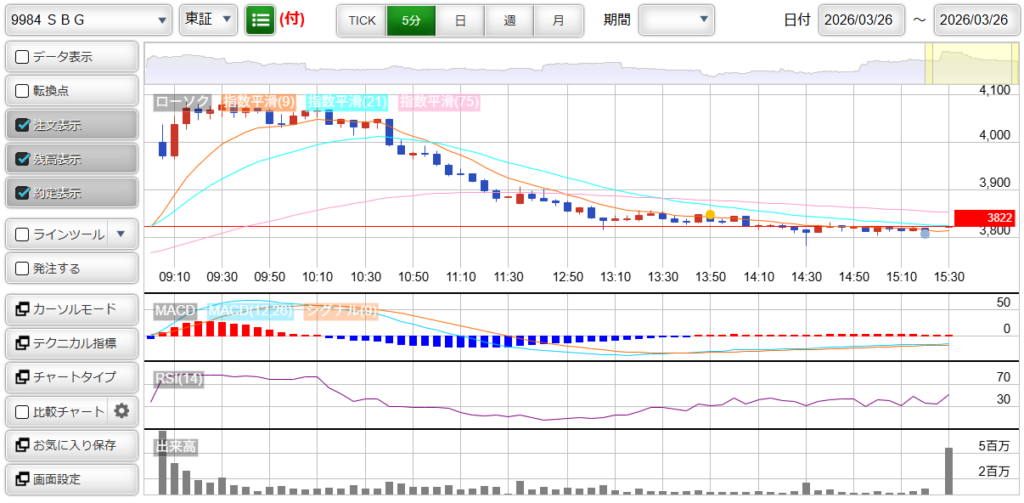This screenshot has height=503, width=1024.
Task: Click the yellow marker dot on chart
Action: pos(710,214)
